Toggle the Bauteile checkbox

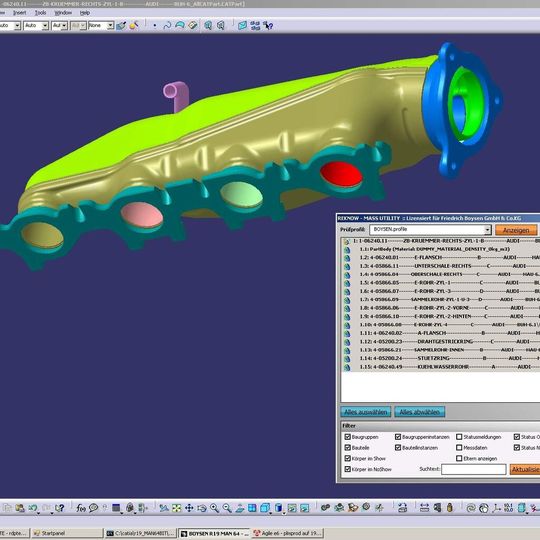point(347,447)
